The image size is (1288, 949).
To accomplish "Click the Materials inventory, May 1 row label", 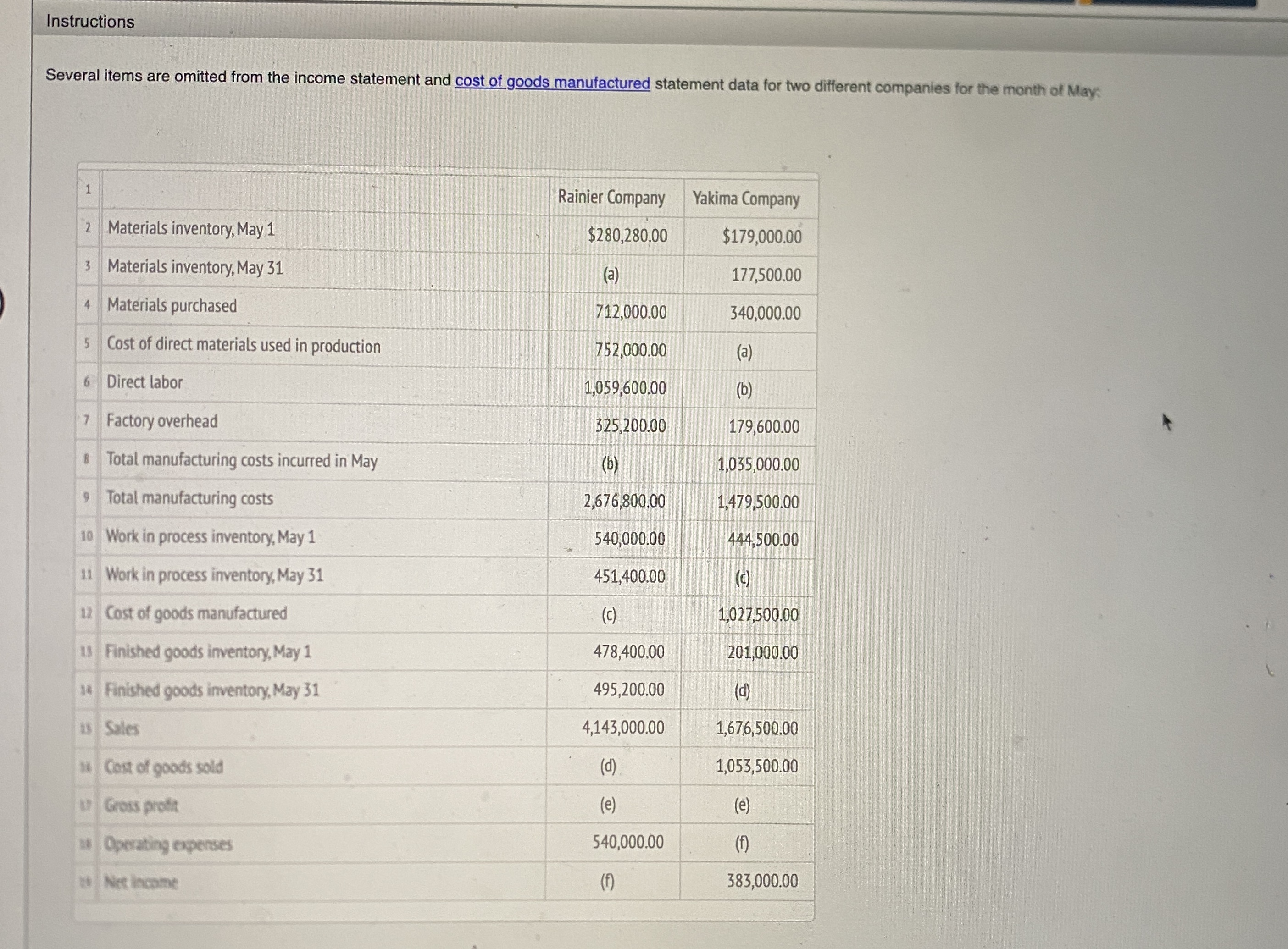I will 191,229.
